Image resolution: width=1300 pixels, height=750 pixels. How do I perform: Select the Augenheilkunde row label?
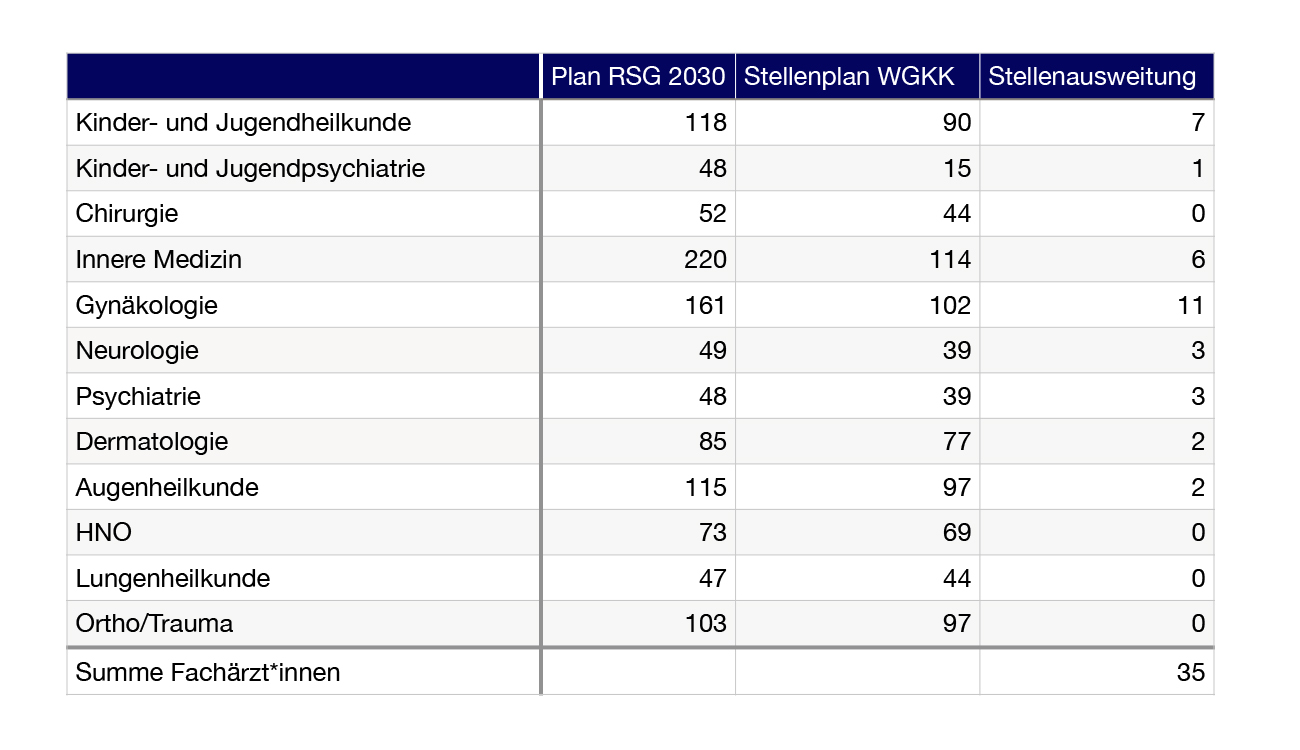pos(167,488)
